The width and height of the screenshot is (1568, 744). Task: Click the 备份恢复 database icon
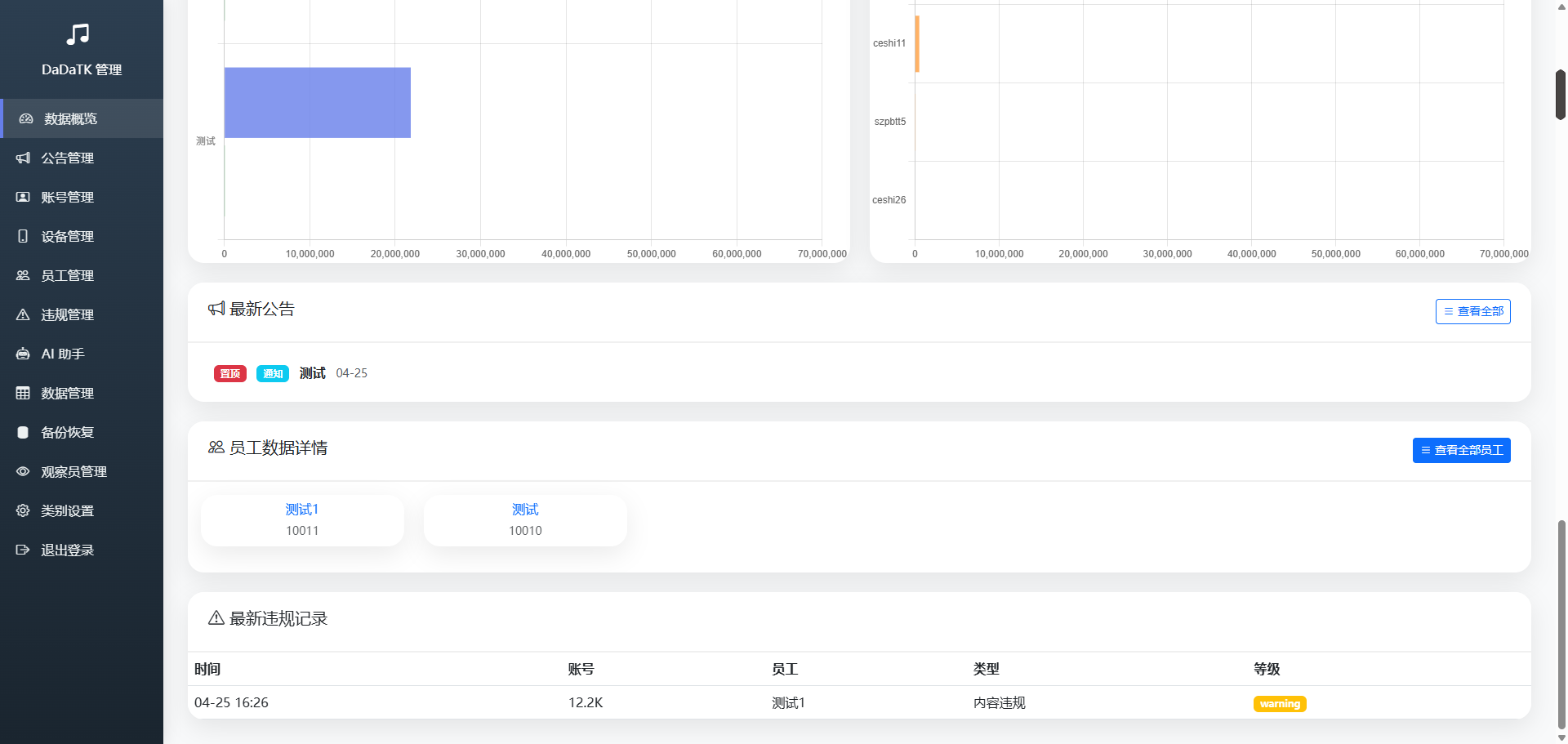pos(23,433)
